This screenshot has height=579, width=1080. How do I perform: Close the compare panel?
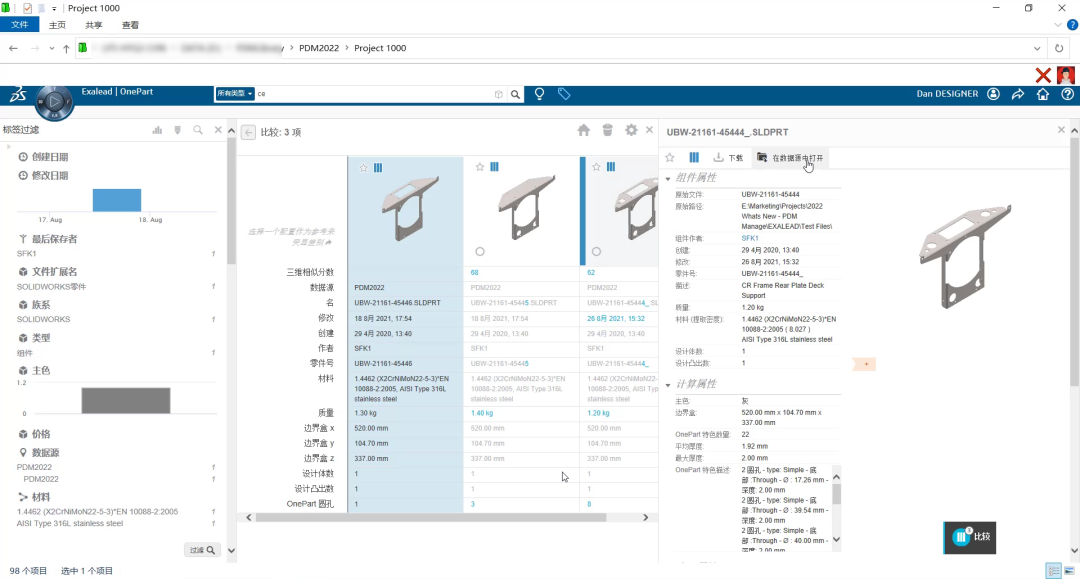tap(650, 130)
